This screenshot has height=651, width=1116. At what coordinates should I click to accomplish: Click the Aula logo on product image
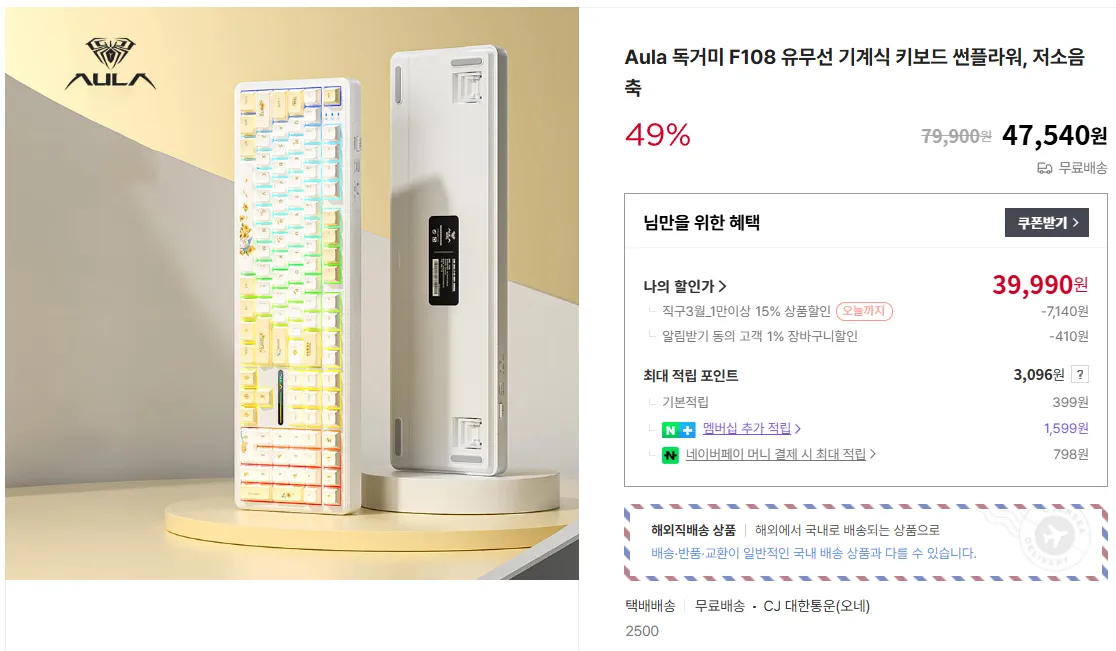point(110,65)
